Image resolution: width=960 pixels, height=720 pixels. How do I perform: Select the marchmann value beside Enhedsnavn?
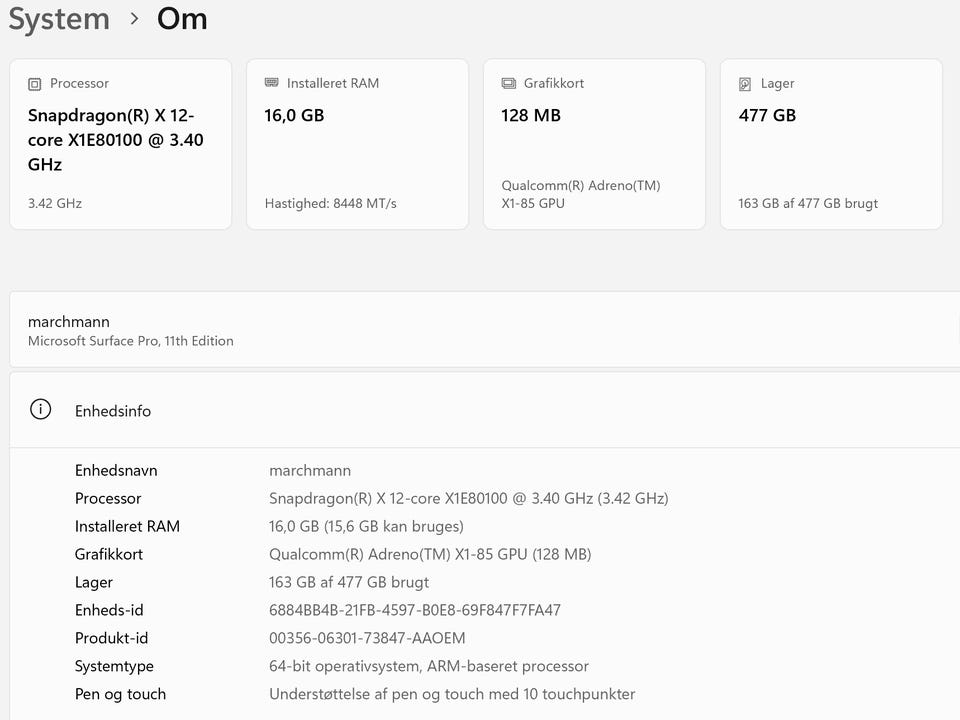pyautogui.click(x=310, y=470)
